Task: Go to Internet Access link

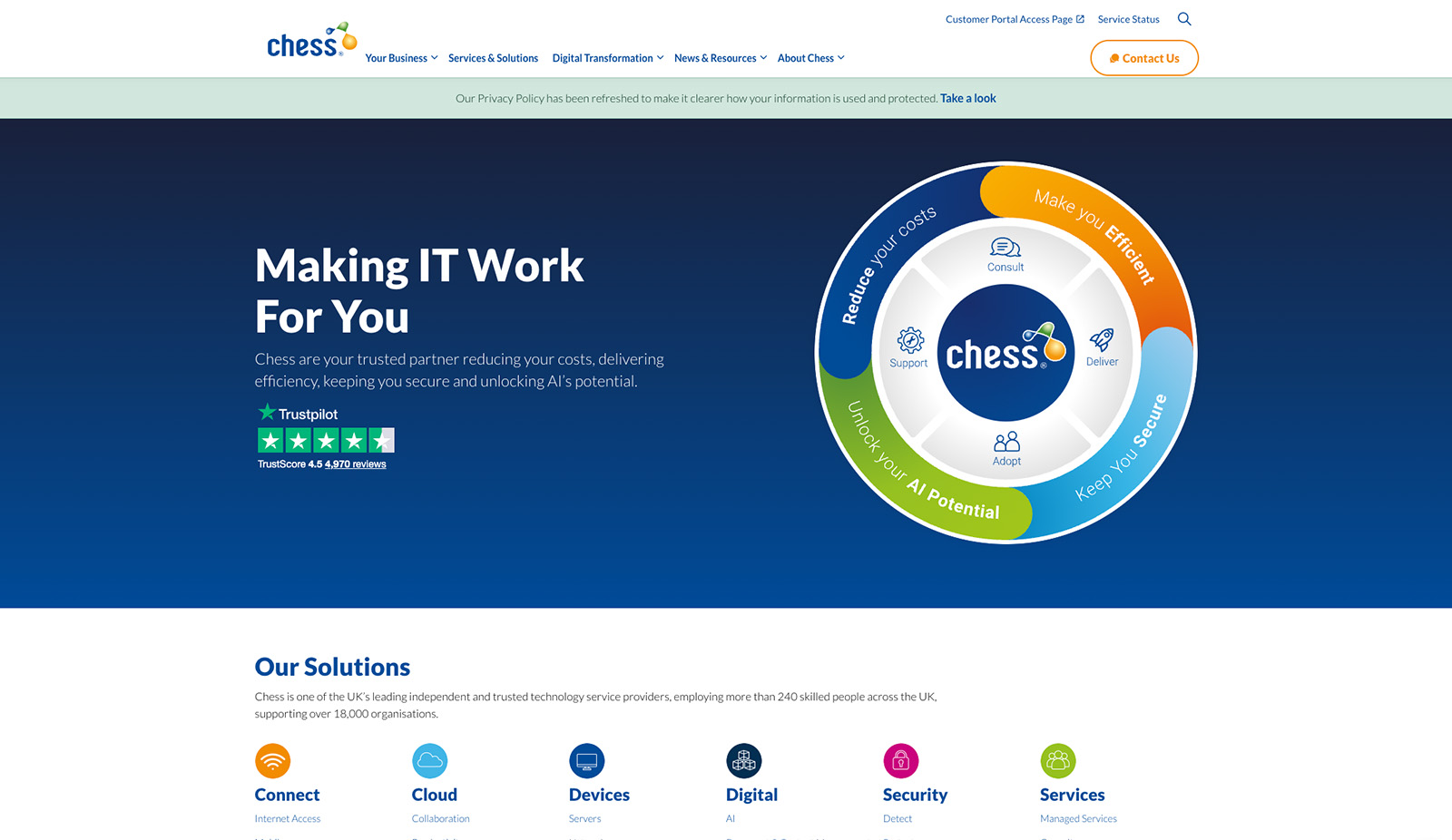Action: (288, 819)
